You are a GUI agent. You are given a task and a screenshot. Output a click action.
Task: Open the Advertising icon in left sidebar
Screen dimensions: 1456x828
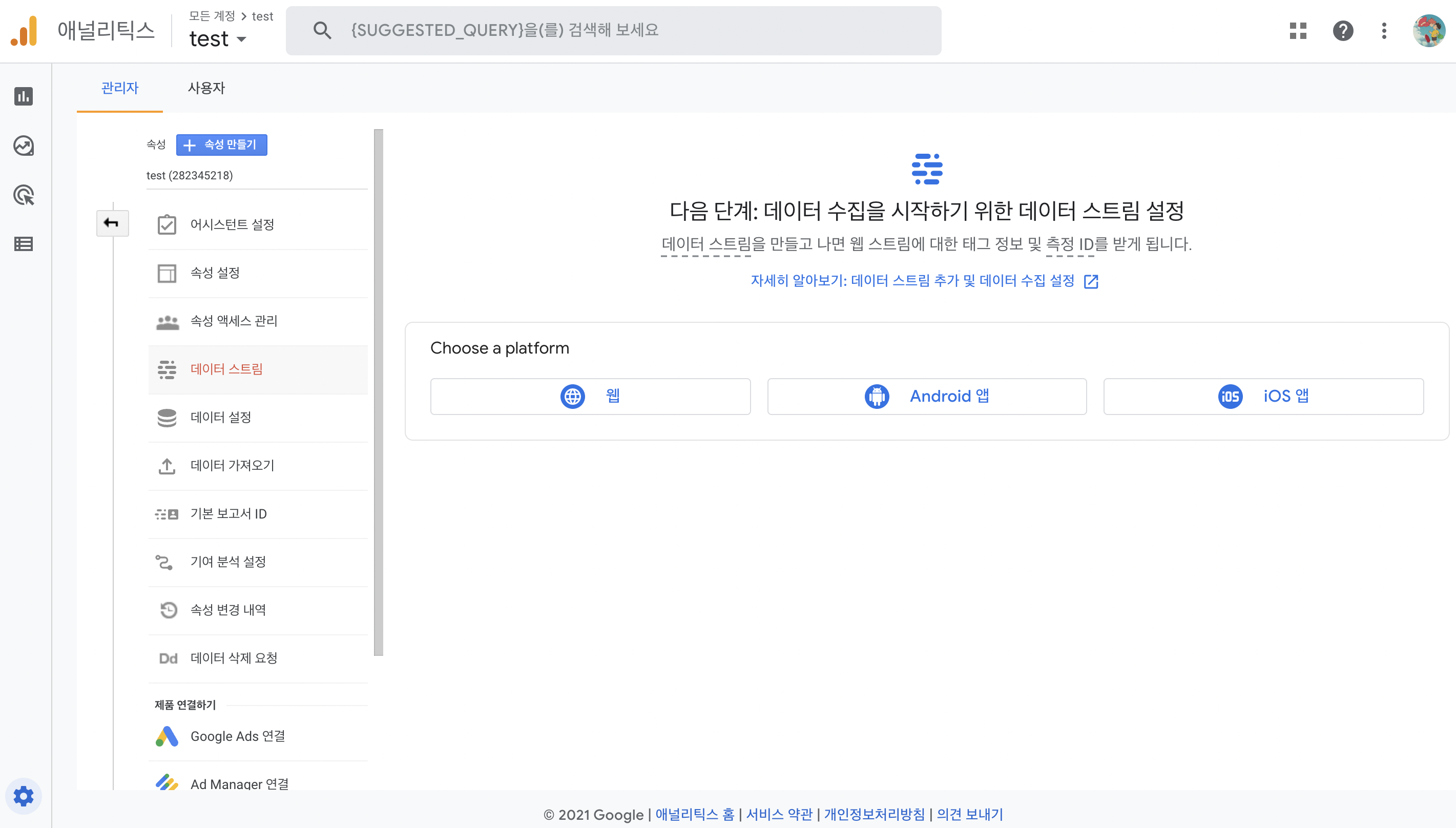tap(23, 195)
